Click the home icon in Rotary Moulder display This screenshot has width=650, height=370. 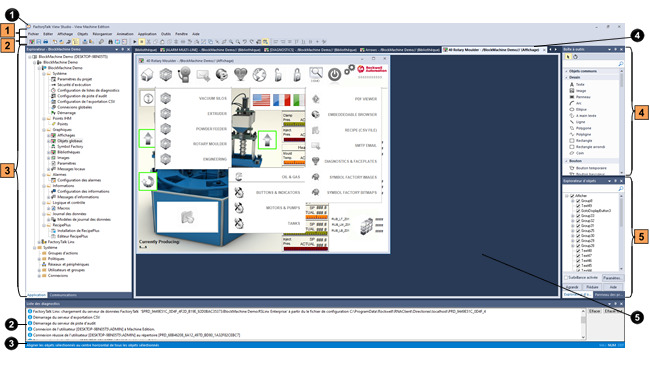click(x=147, y=75)
